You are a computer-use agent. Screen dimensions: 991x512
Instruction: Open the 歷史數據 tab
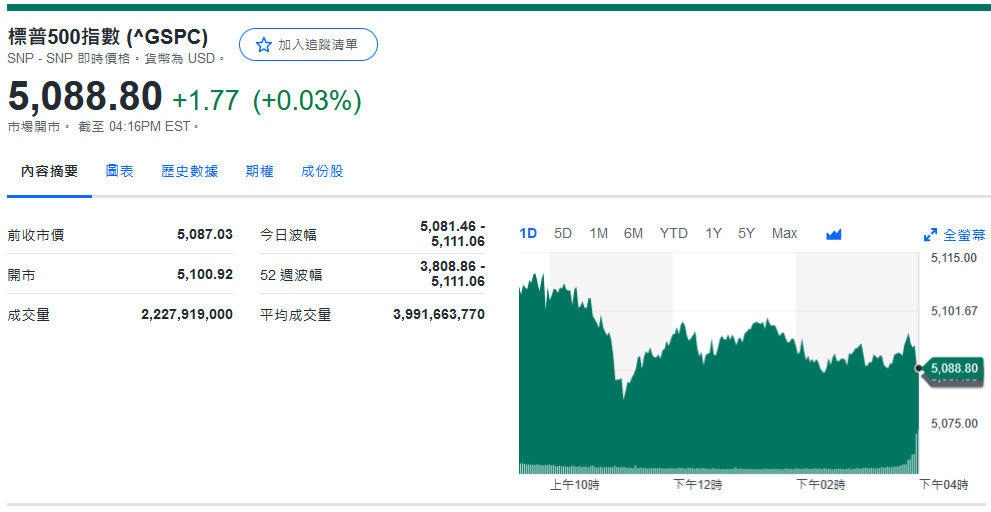click(189, 171)
